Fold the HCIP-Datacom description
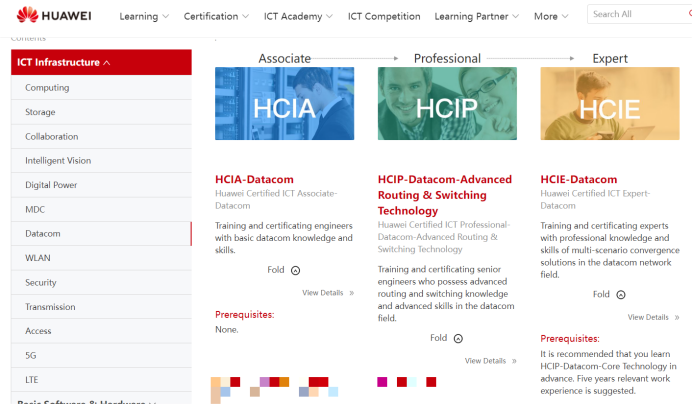 (447, 338)
